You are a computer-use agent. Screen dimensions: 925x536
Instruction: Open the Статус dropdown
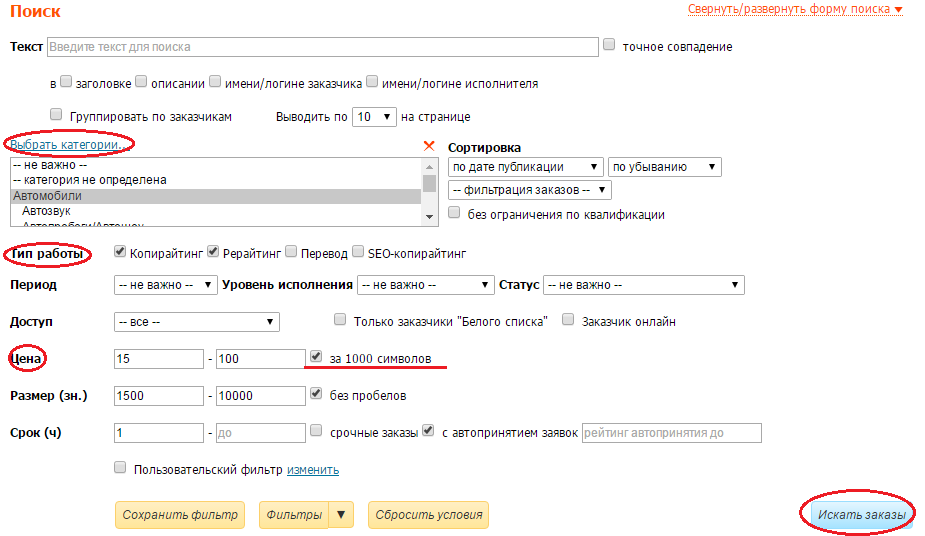(644, 285)
